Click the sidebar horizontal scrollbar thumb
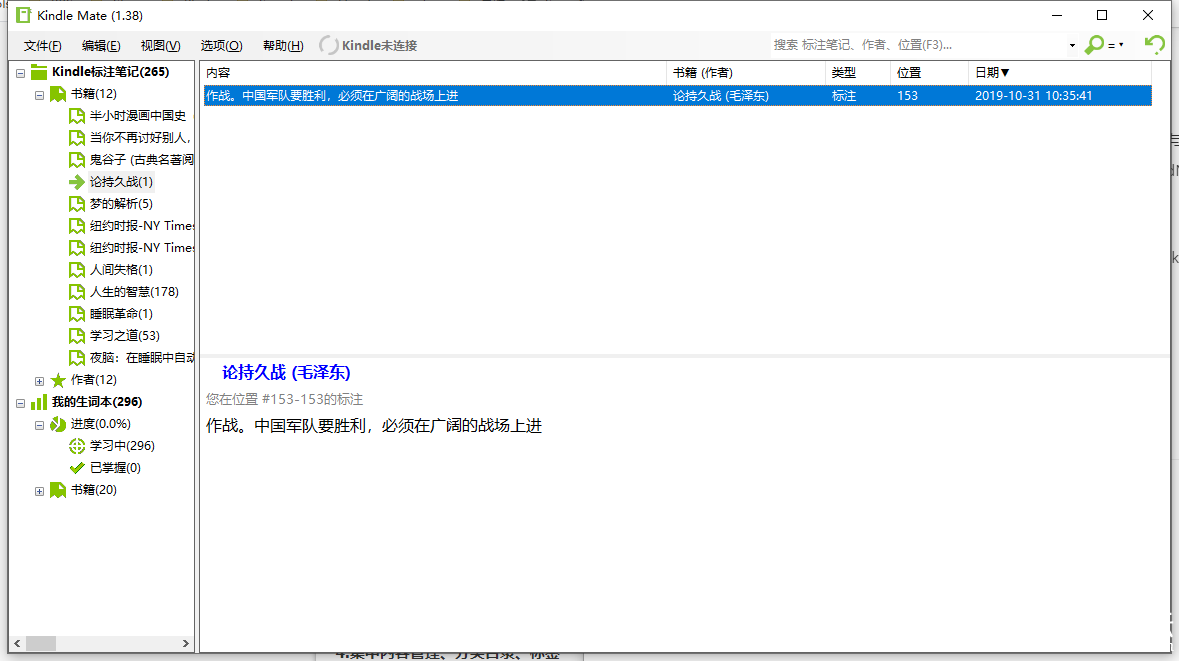 click(x=41, y=644)
